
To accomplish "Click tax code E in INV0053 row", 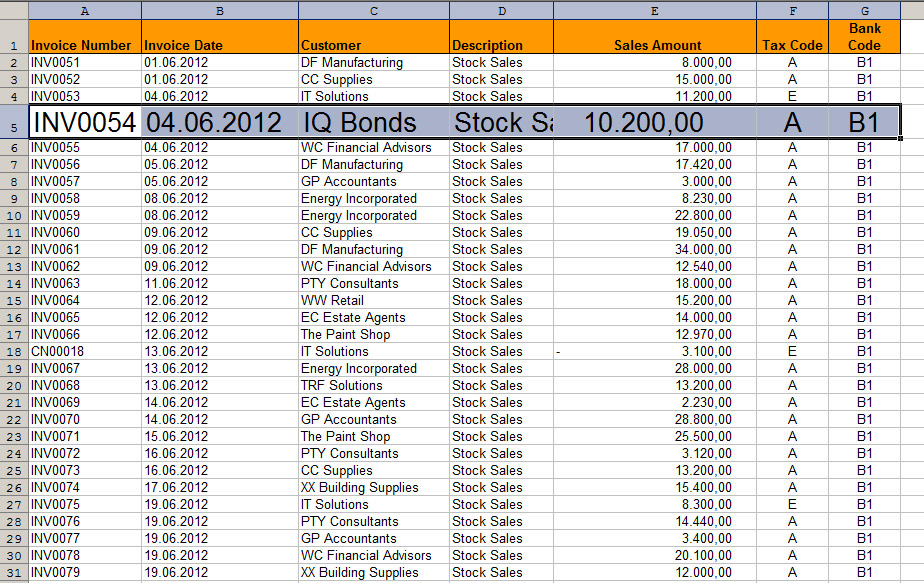I will [793, 96].
